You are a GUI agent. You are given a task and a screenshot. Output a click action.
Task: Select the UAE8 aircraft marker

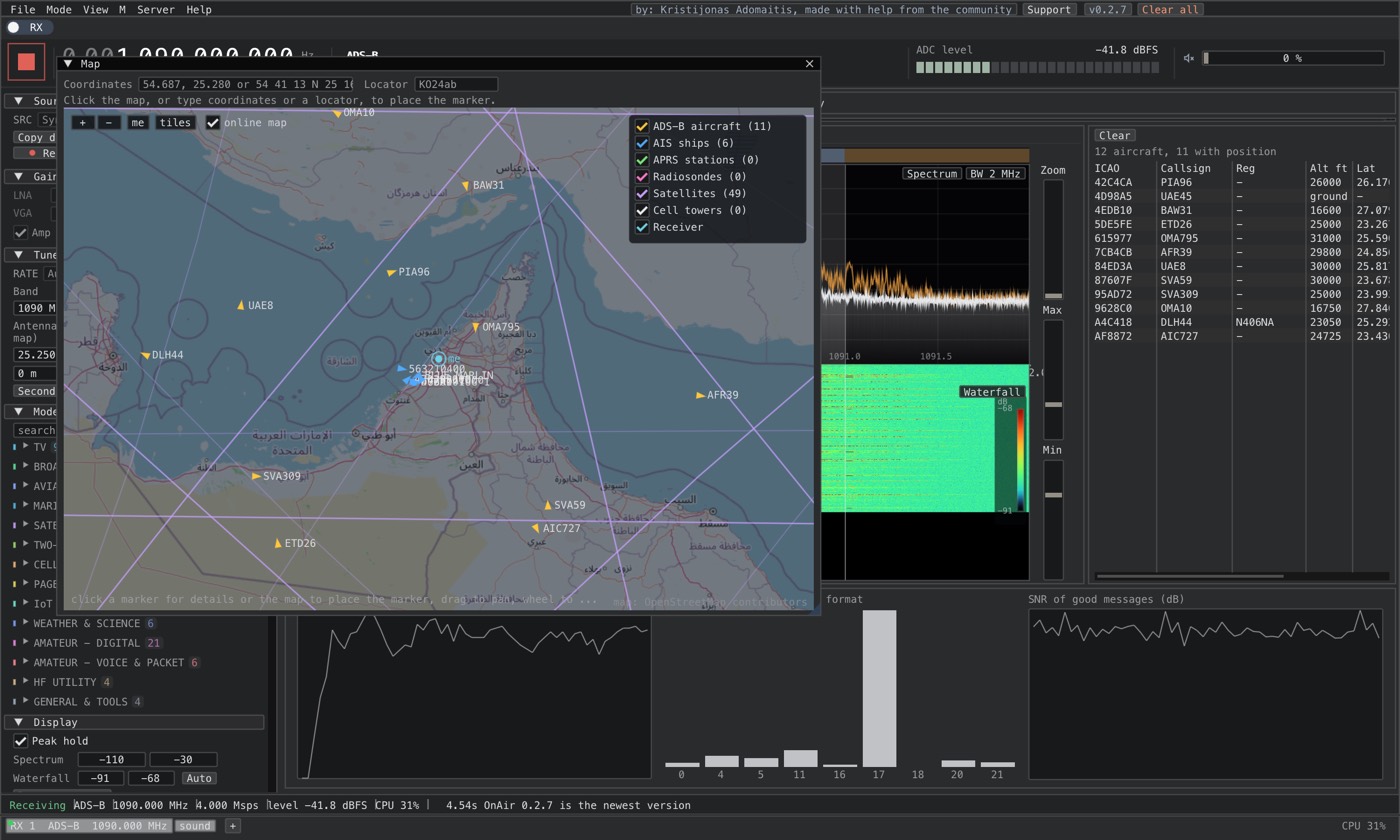[x=241, y=305]
